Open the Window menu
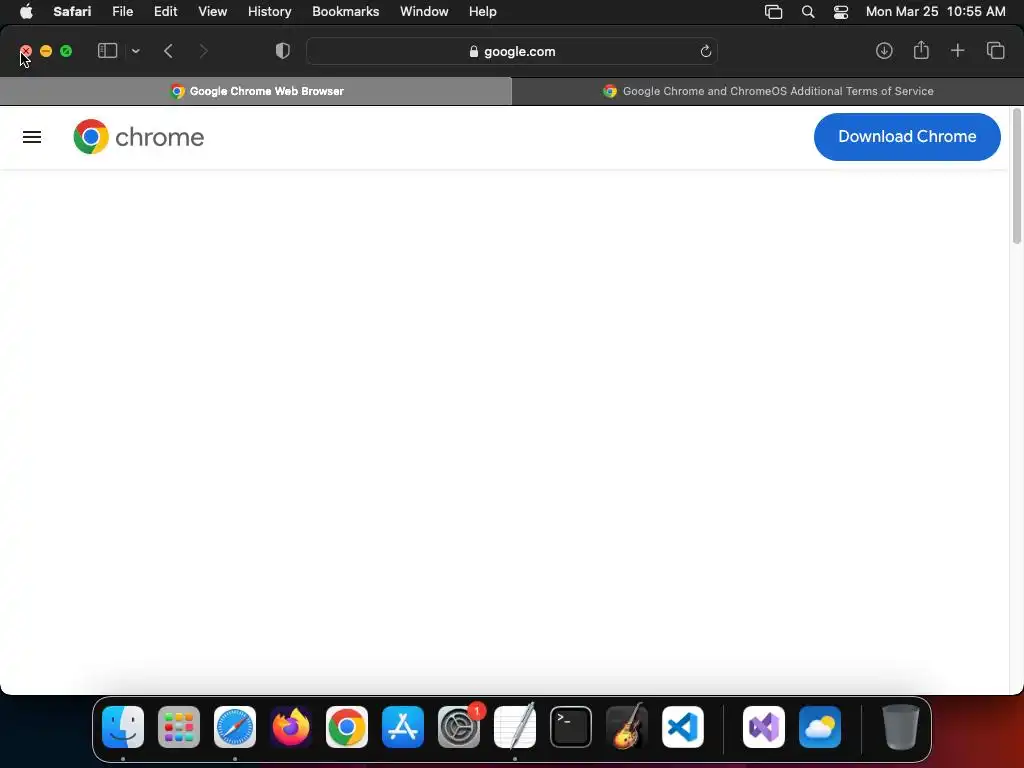 [424, 12]
